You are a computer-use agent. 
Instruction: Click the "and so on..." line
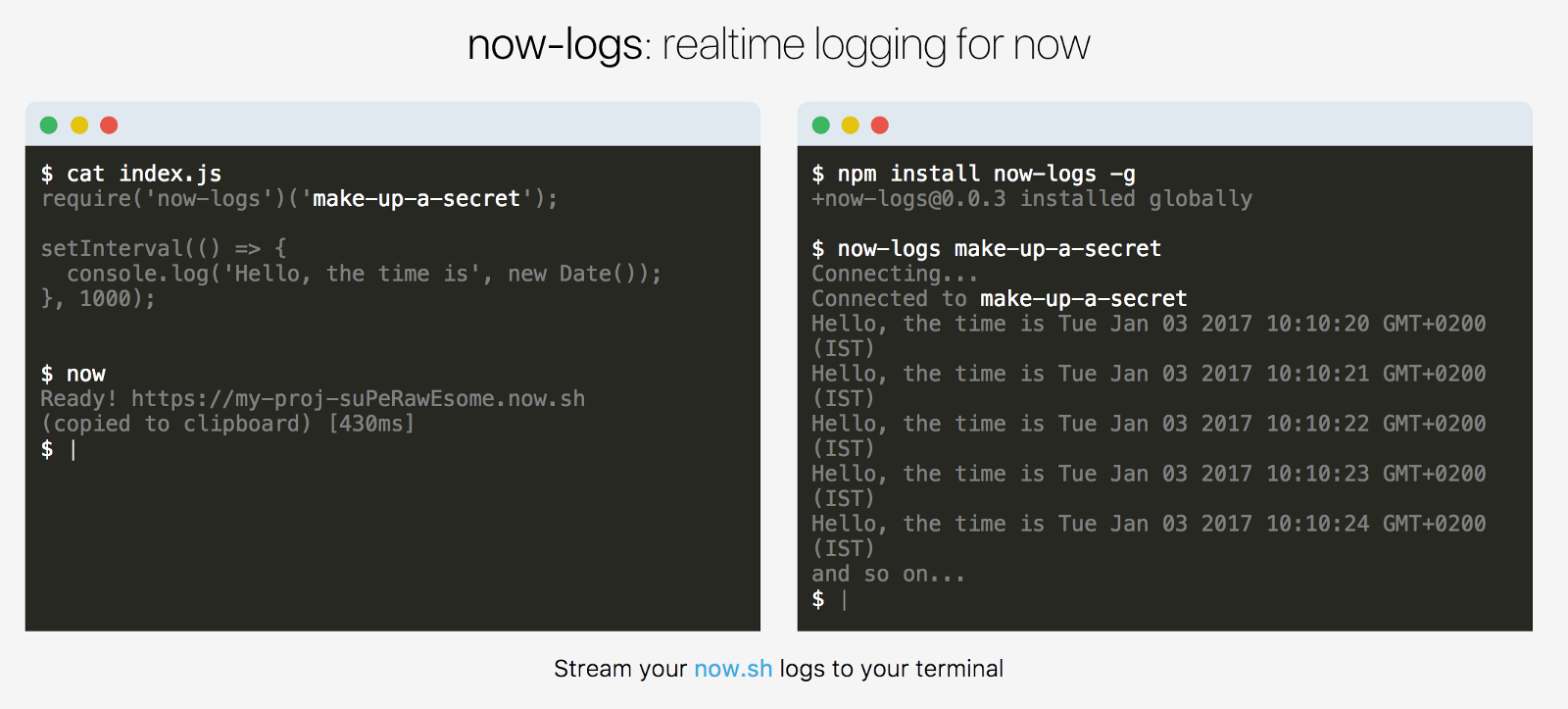click(x=889, y=574)
